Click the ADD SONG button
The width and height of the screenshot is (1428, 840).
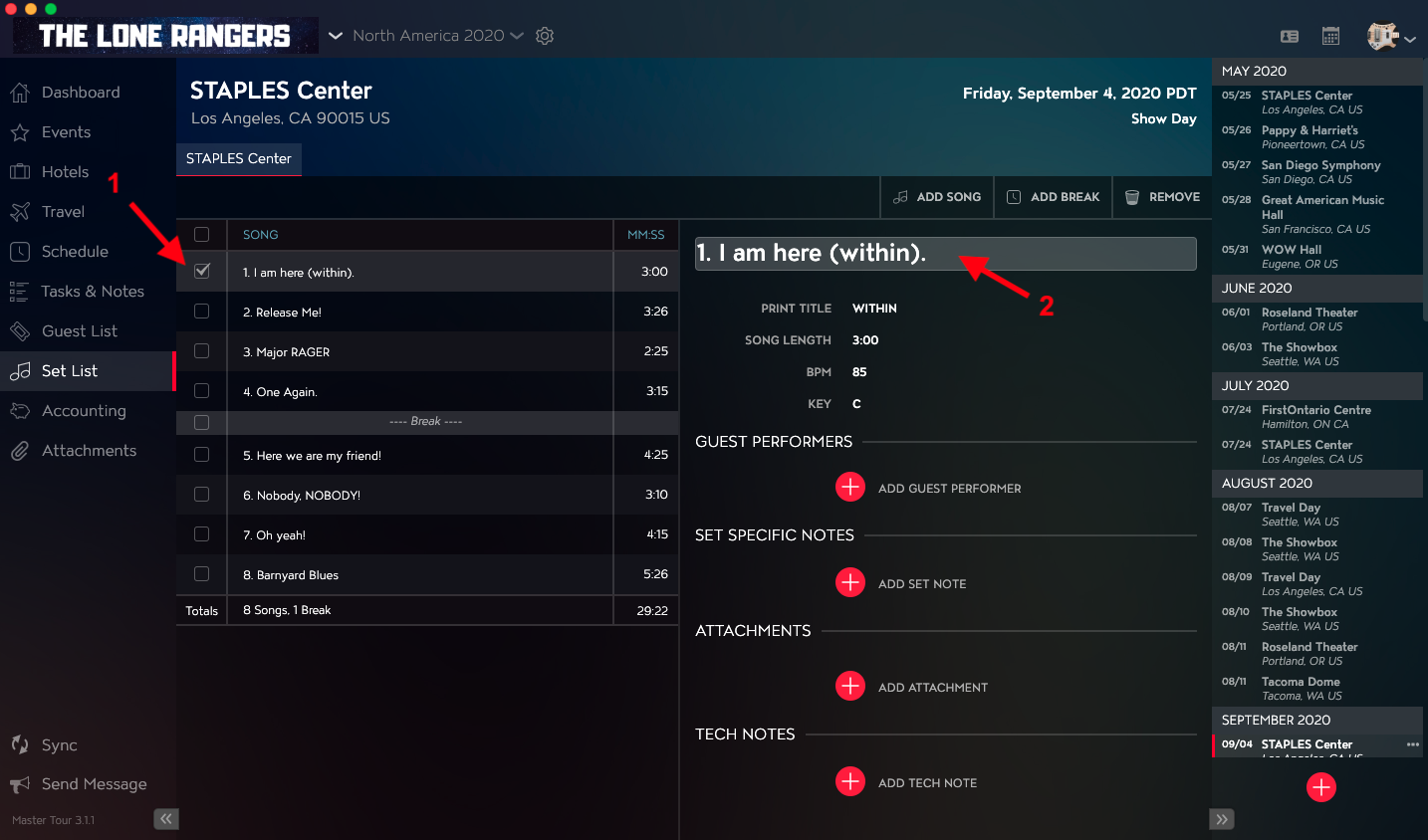(937, 197)
